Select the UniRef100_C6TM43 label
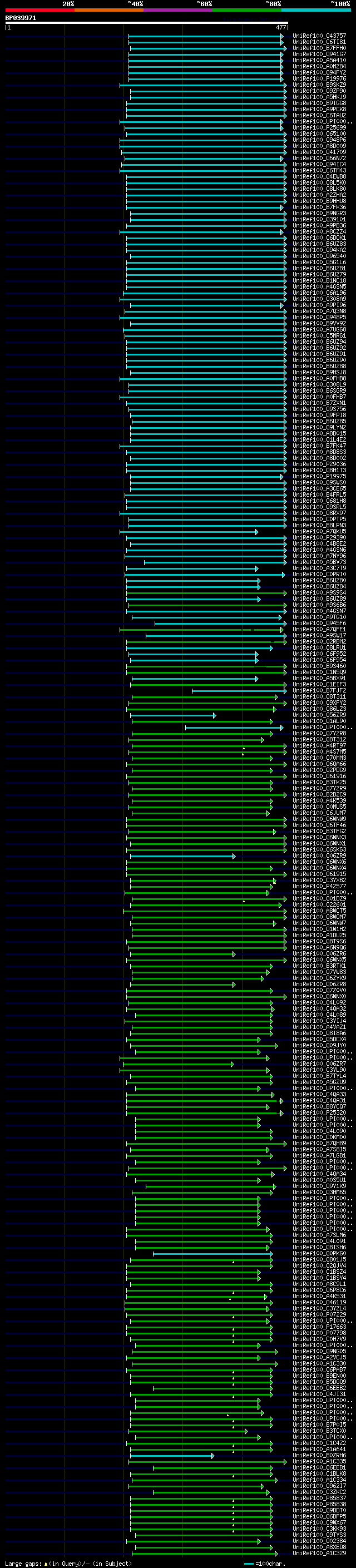The width and height of the screenshot is (356, 1568). tap(319, 170)
